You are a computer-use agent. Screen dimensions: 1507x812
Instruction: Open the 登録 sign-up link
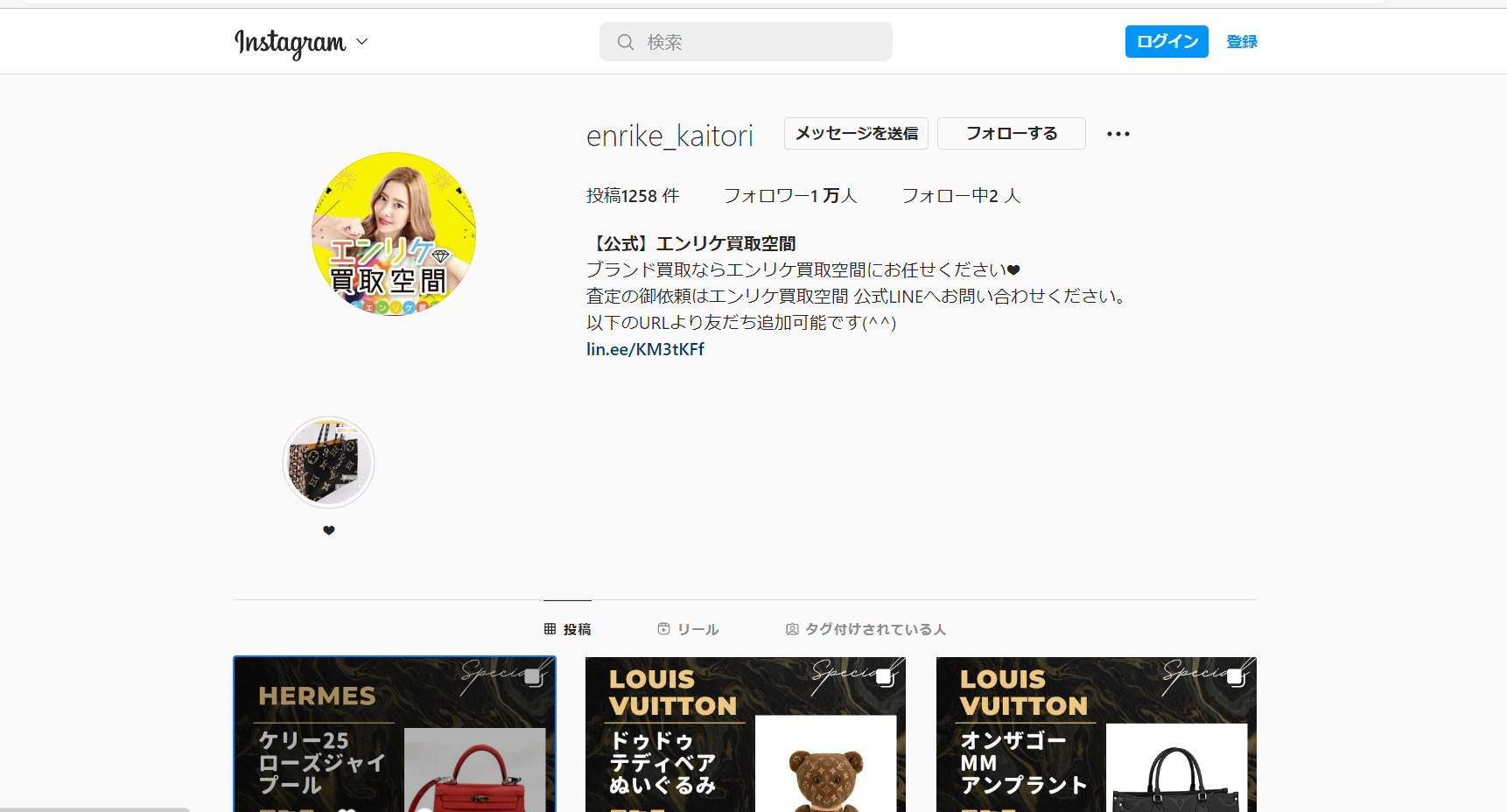1242,41
